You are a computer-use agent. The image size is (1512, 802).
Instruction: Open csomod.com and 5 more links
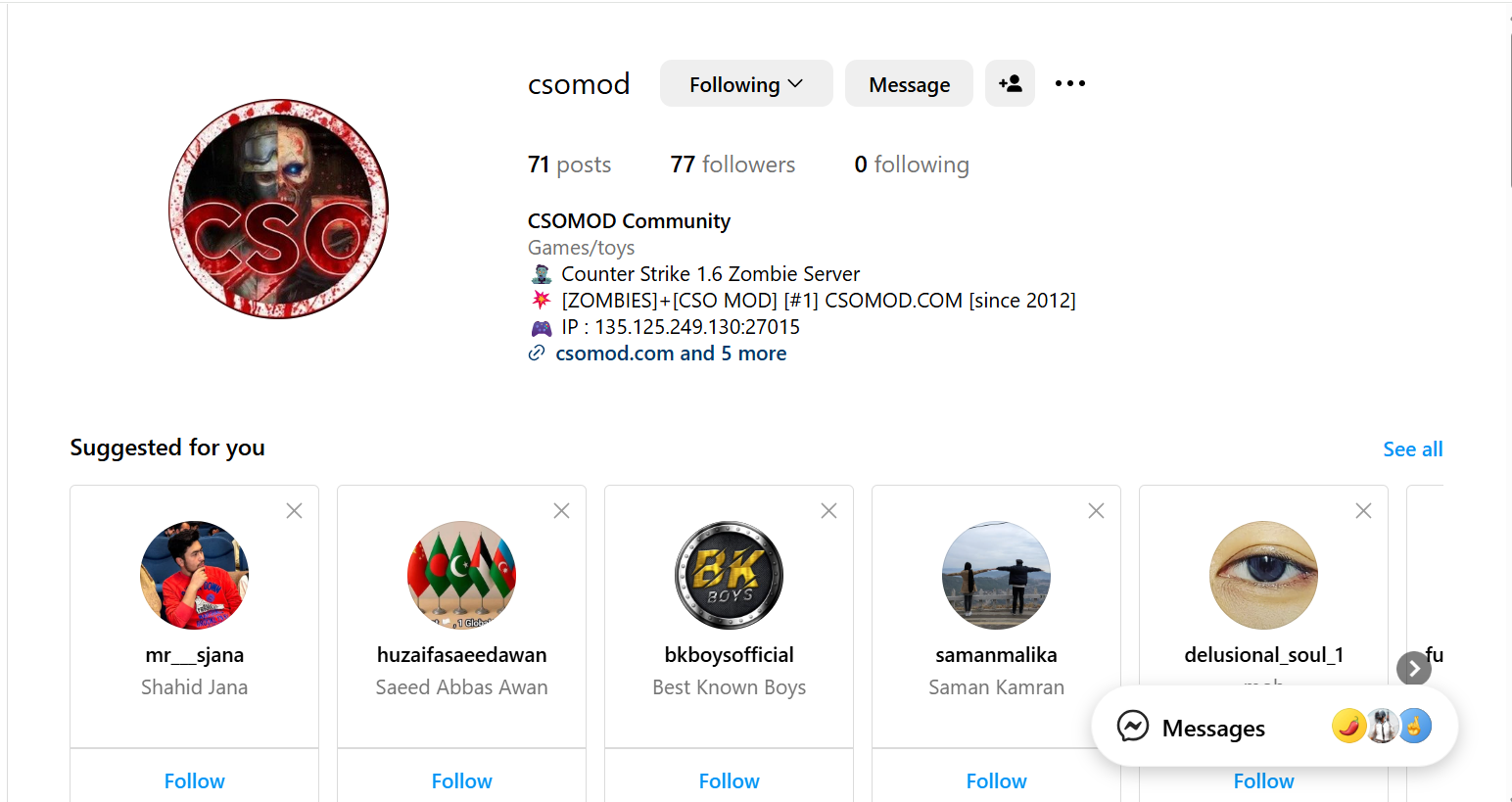pos(671,354)
